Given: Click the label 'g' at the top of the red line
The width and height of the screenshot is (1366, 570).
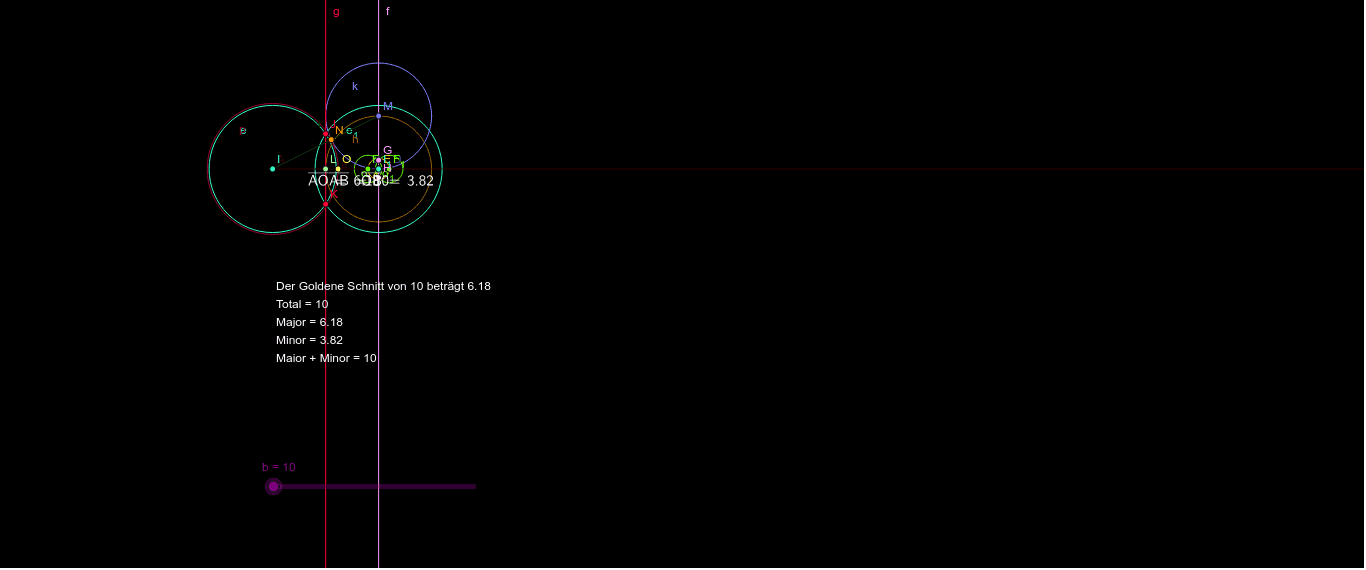Looking at the screenshot, I should [x=336, y=12].
